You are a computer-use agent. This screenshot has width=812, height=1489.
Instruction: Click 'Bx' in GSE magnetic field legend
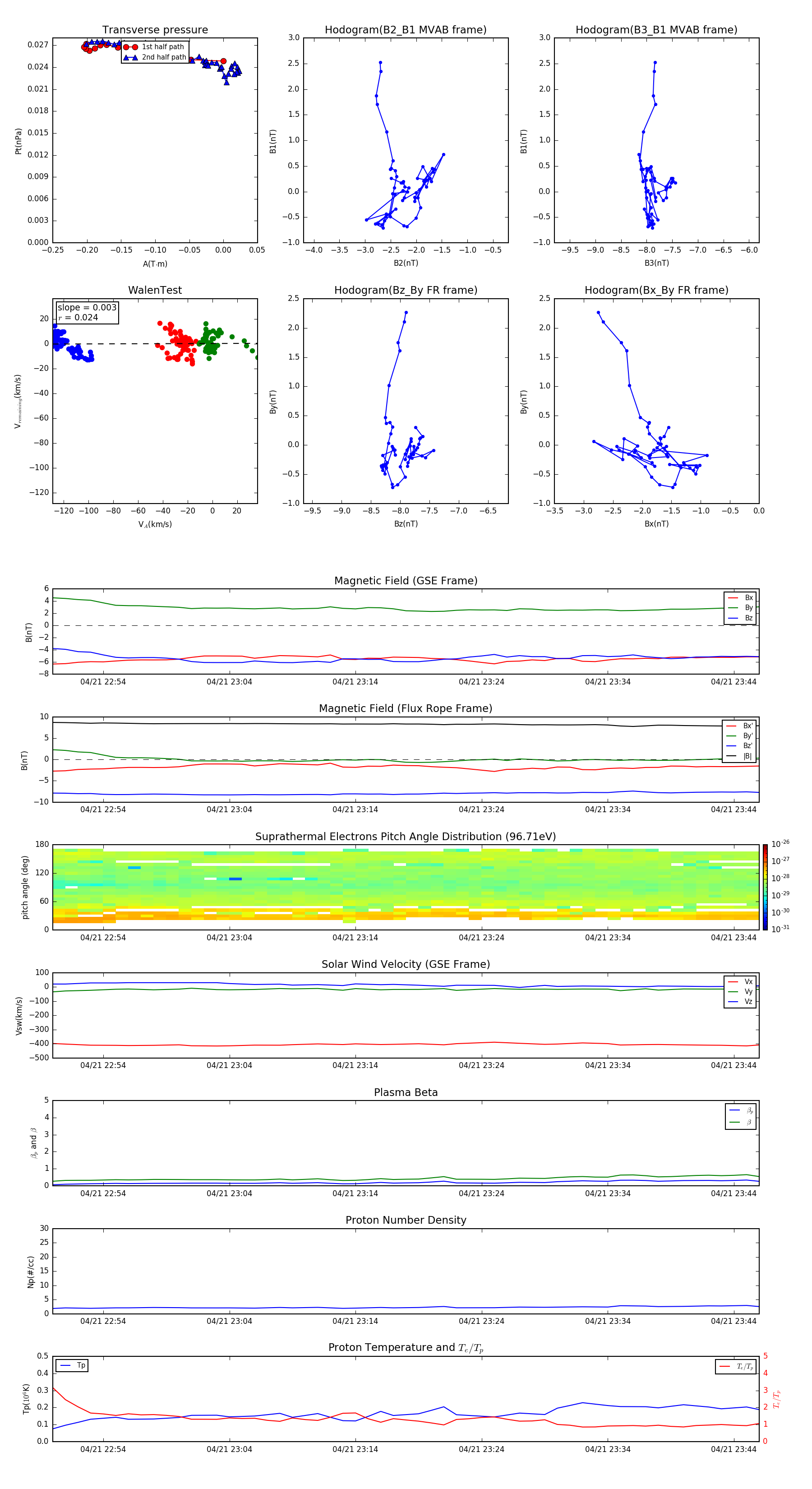pos(740,598)
